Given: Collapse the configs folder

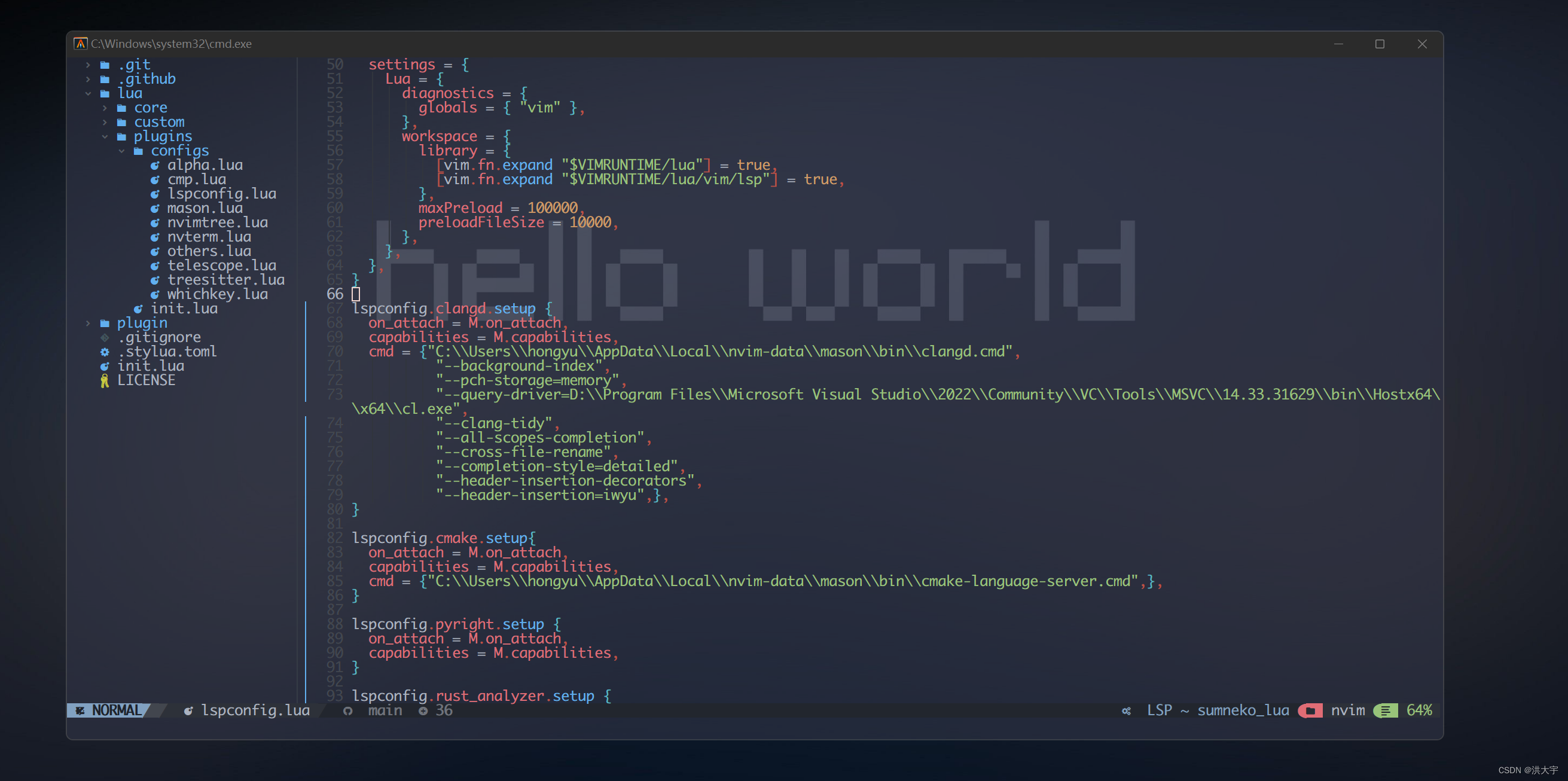Looking at the screenshot, I should (121, 150).
